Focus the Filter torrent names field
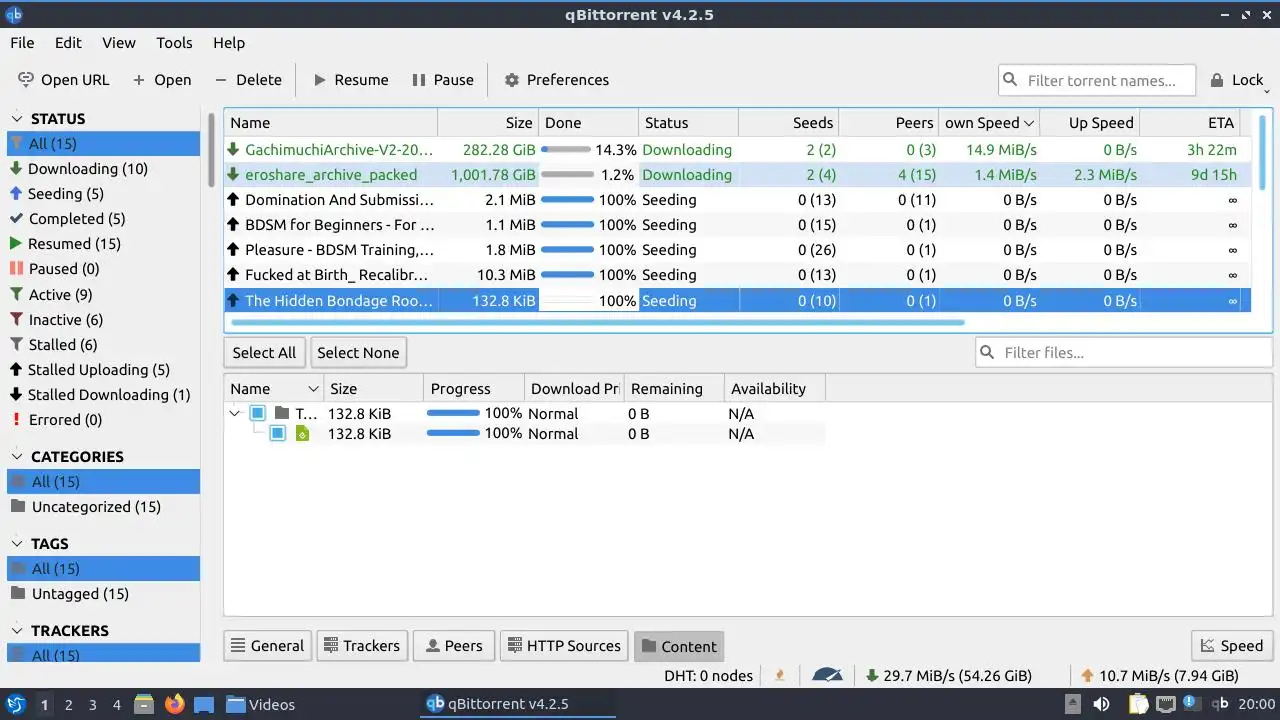 (x=1097, y=81)
